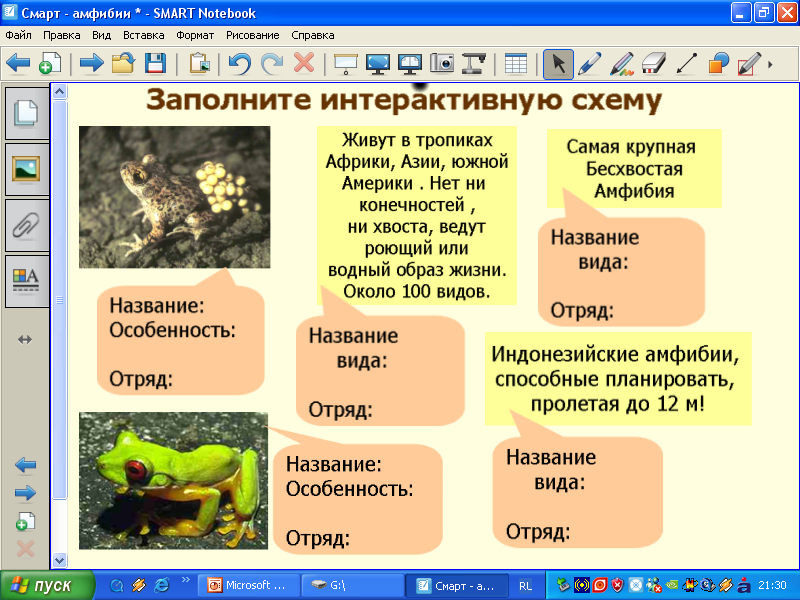Choose the Line drawing tool

coord(685,64)
